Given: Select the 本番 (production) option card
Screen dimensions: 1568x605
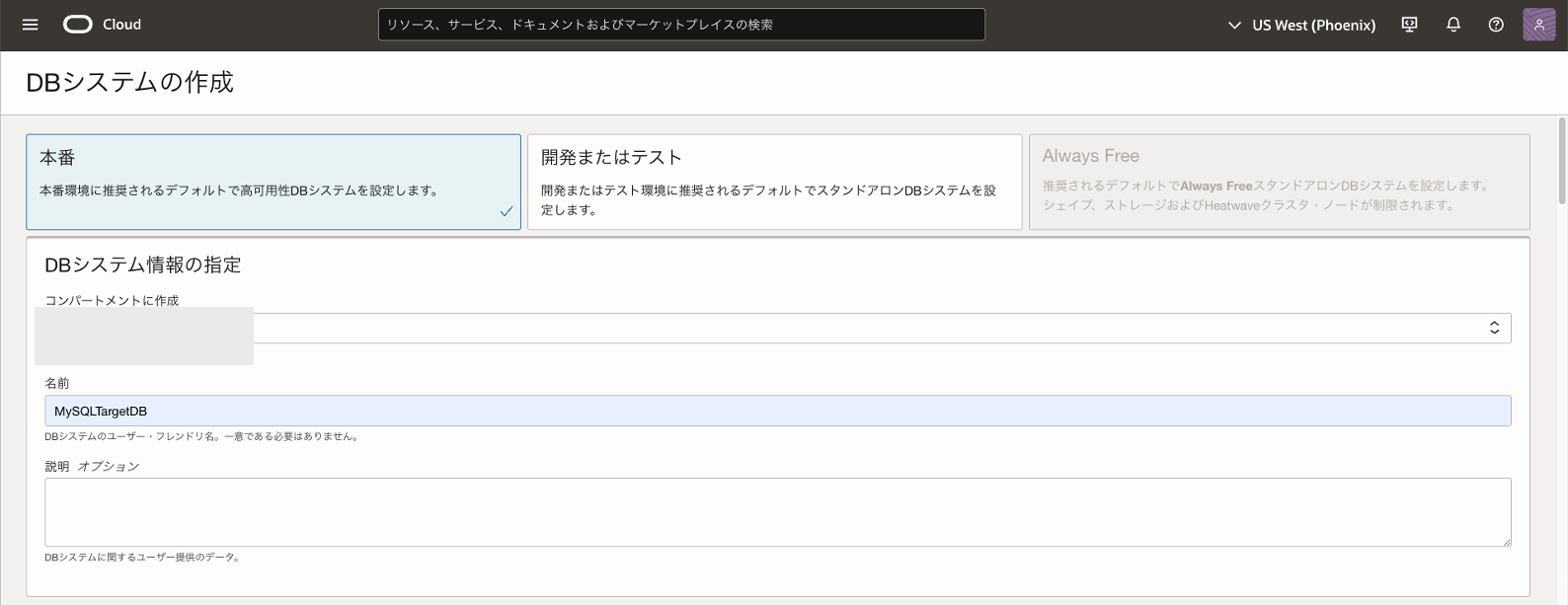Looking at the screenshot, I should (x=274, y=182).
